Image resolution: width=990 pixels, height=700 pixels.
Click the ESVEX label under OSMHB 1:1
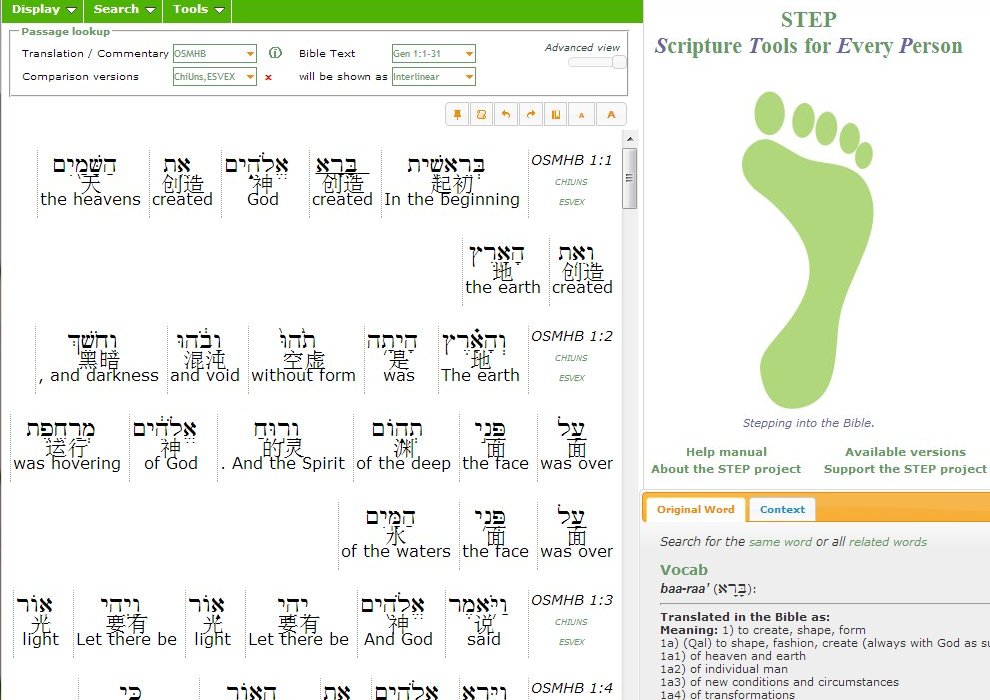(571, 202)
